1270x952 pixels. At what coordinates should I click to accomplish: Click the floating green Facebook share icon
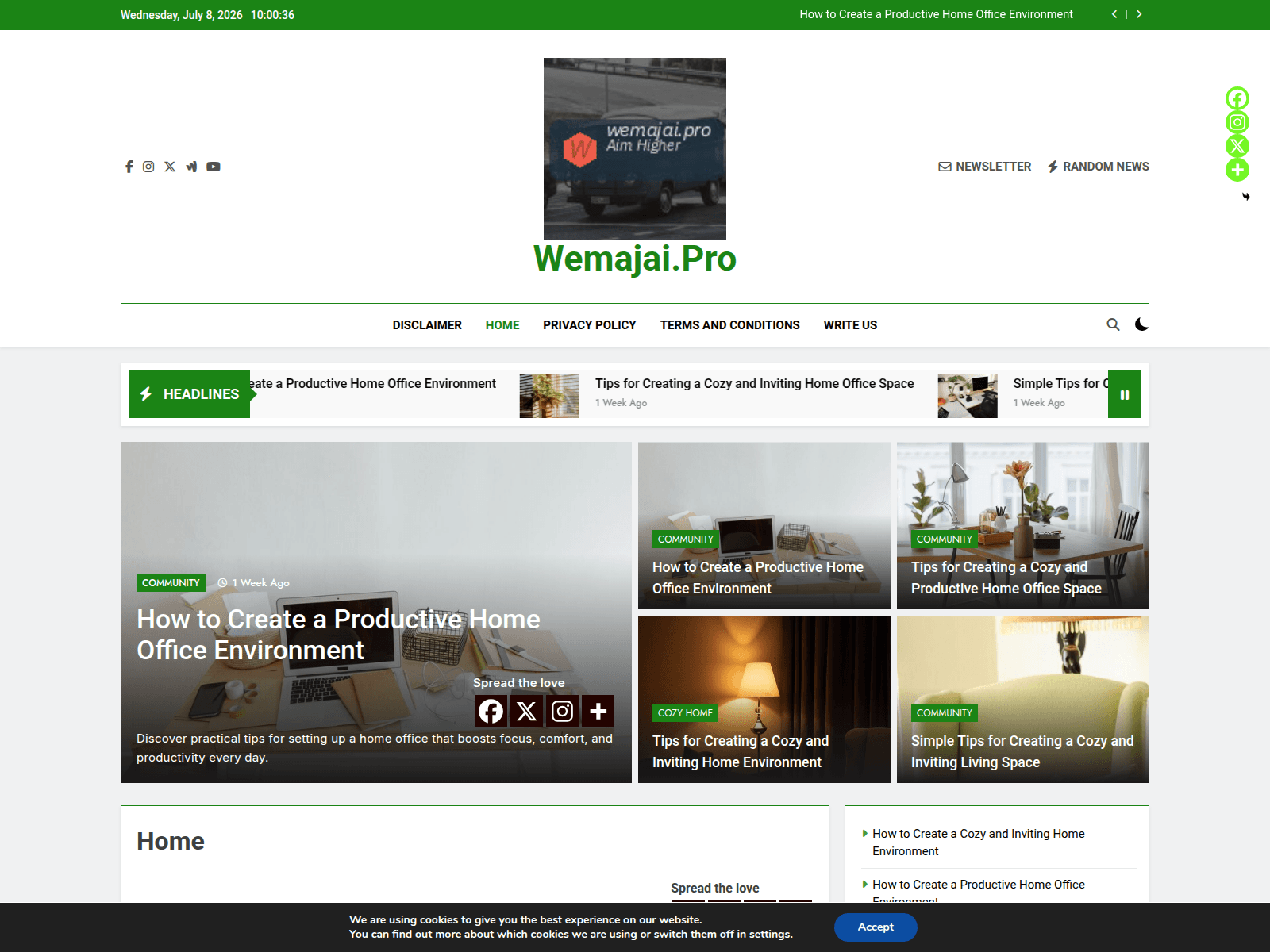click(x=1237, y=98)
